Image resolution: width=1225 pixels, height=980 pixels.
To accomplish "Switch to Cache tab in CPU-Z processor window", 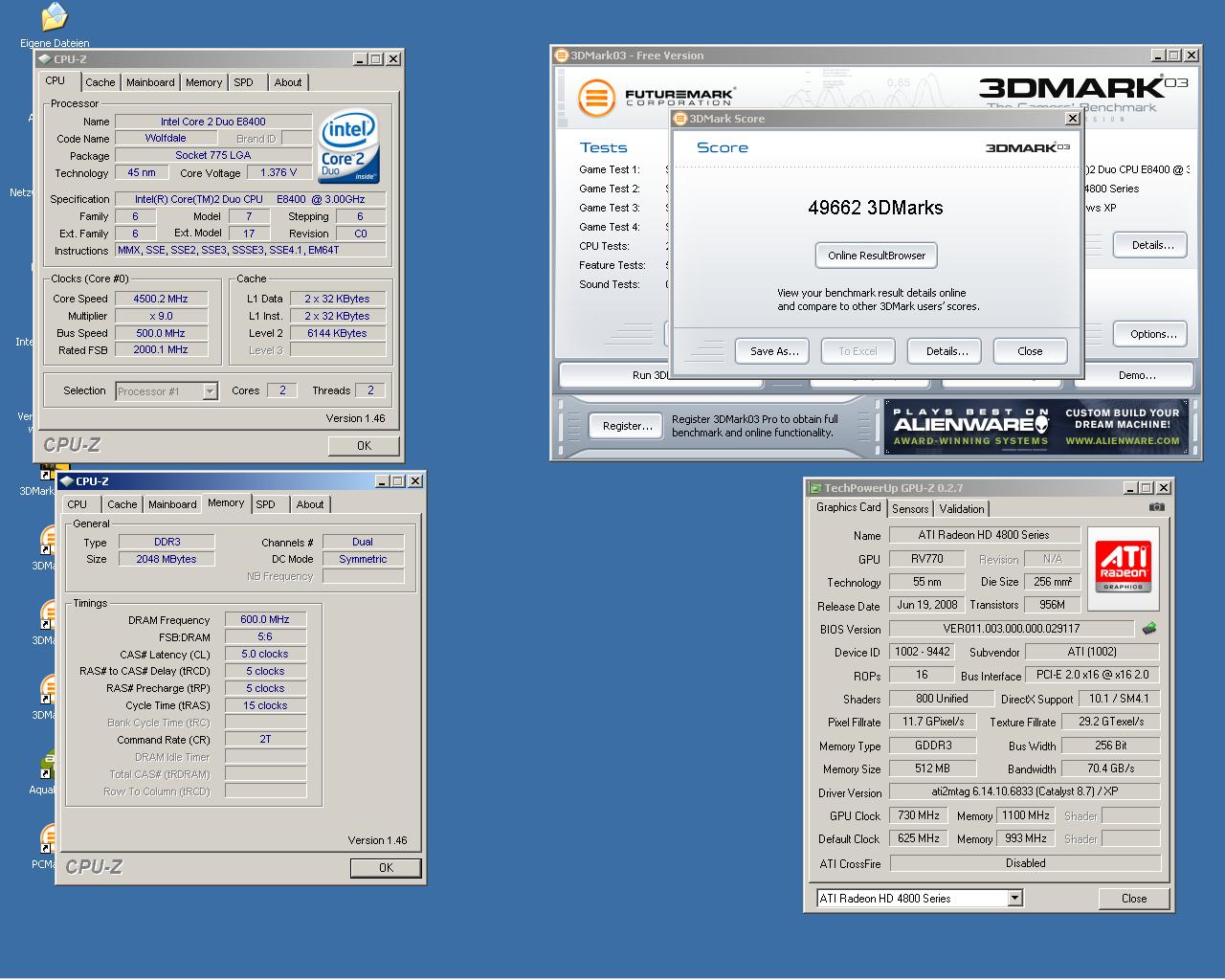I will click(100, 82).
